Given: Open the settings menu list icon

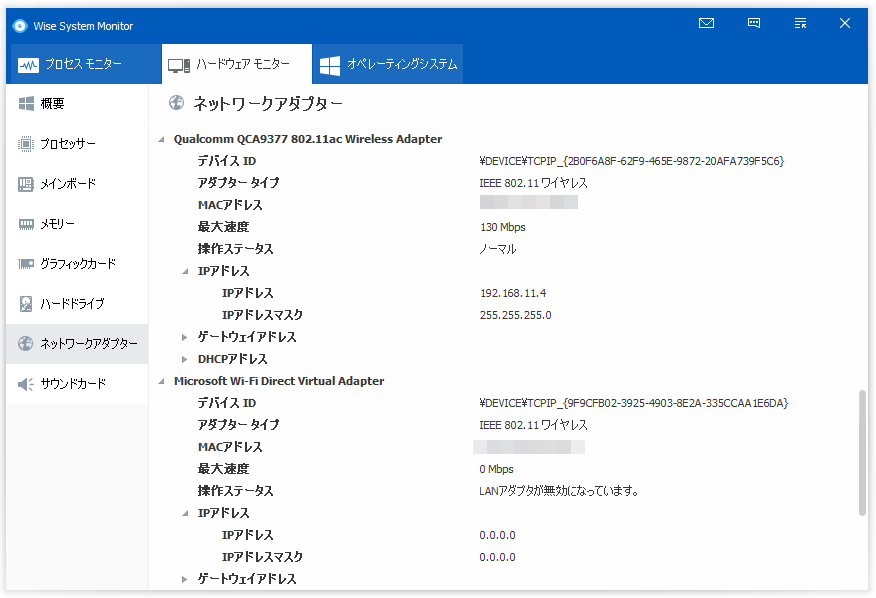Looking at the screenshot, I should tap(801, 23).
